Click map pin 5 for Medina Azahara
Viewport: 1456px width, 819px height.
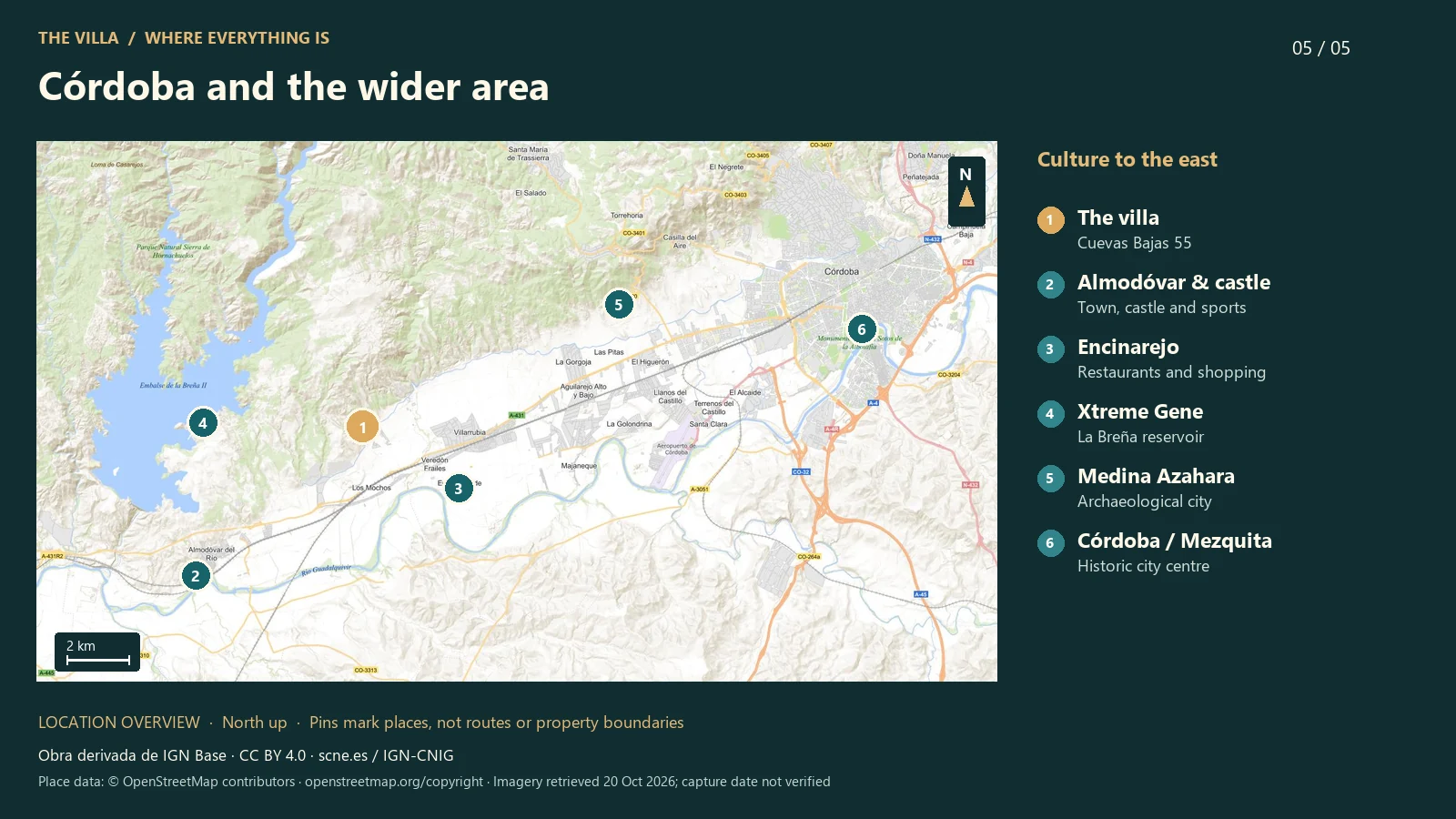tap(619, 304)
